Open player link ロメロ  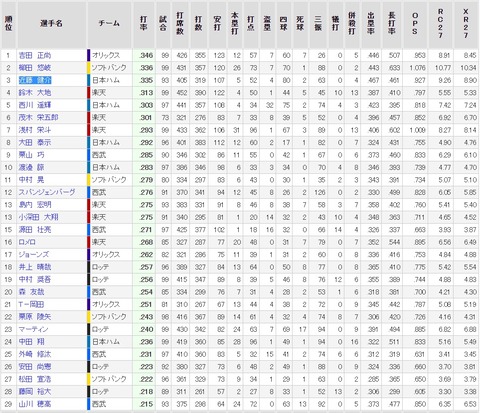click(27, 242)
